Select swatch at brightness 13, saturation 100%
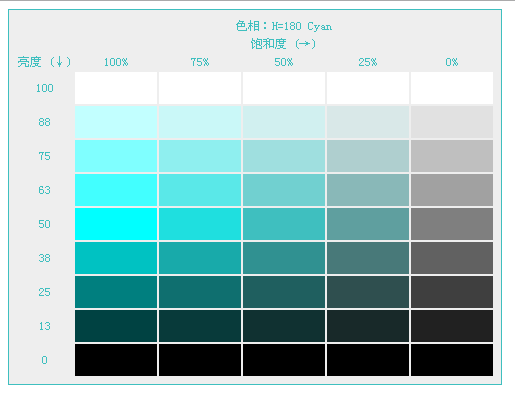515x401 pixels. (116, 326)
